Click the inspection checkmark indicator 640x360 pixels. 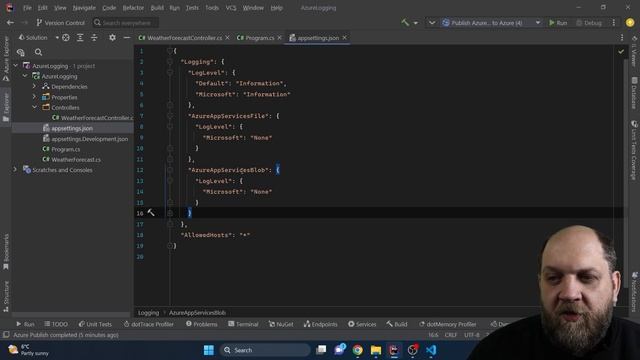click(621, 52)
